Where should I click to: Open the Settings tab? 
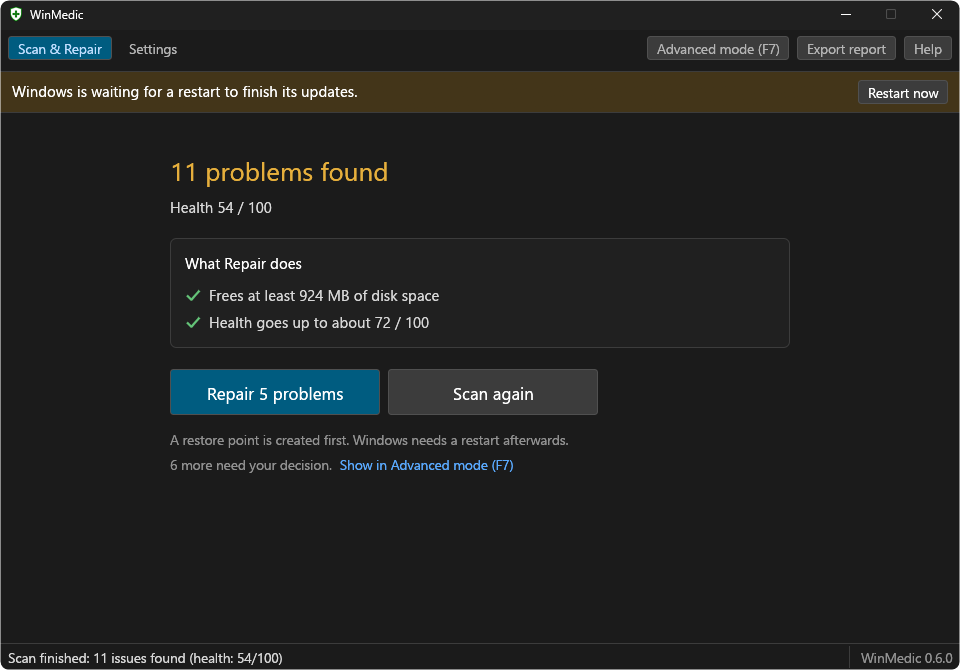[152, 49]
